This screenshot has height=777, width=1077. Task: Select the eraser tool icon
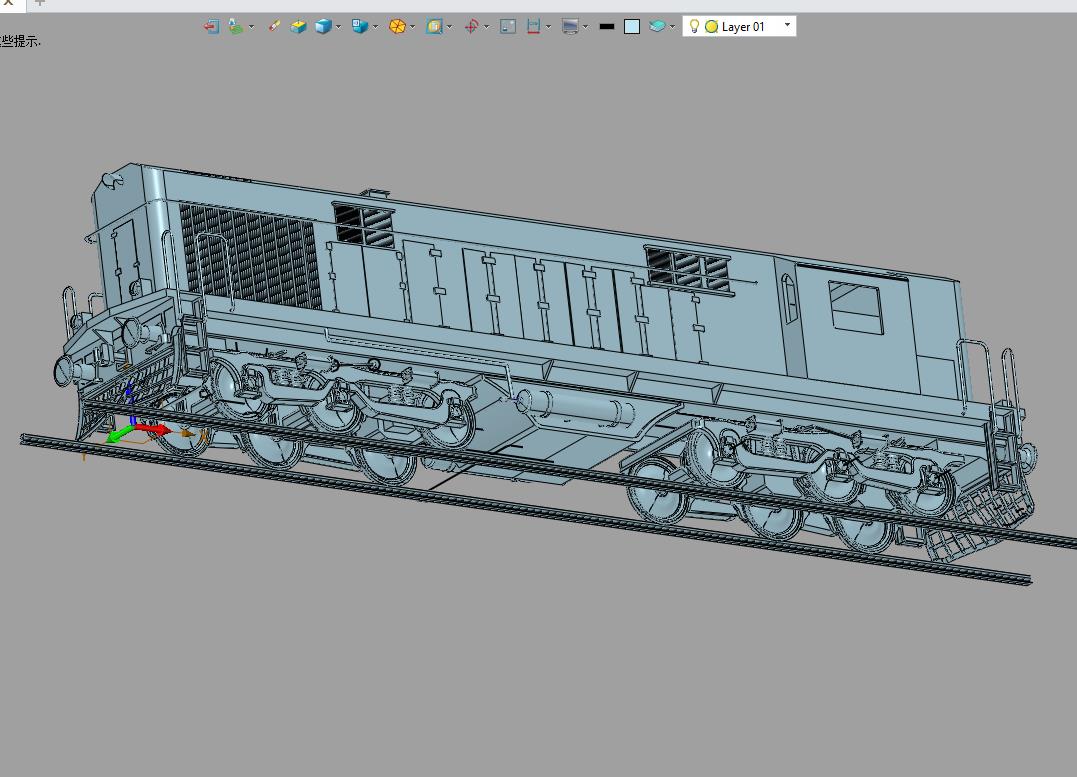(x=274, y=27)
